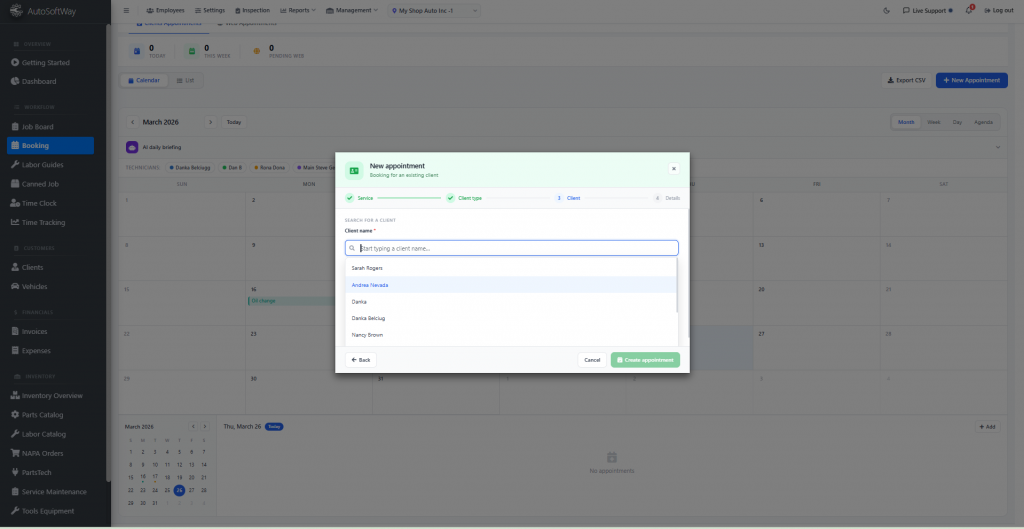This screenshot has width=1024, height=529.
Task: Click the Back button in dialog
Action: point(360,360)
